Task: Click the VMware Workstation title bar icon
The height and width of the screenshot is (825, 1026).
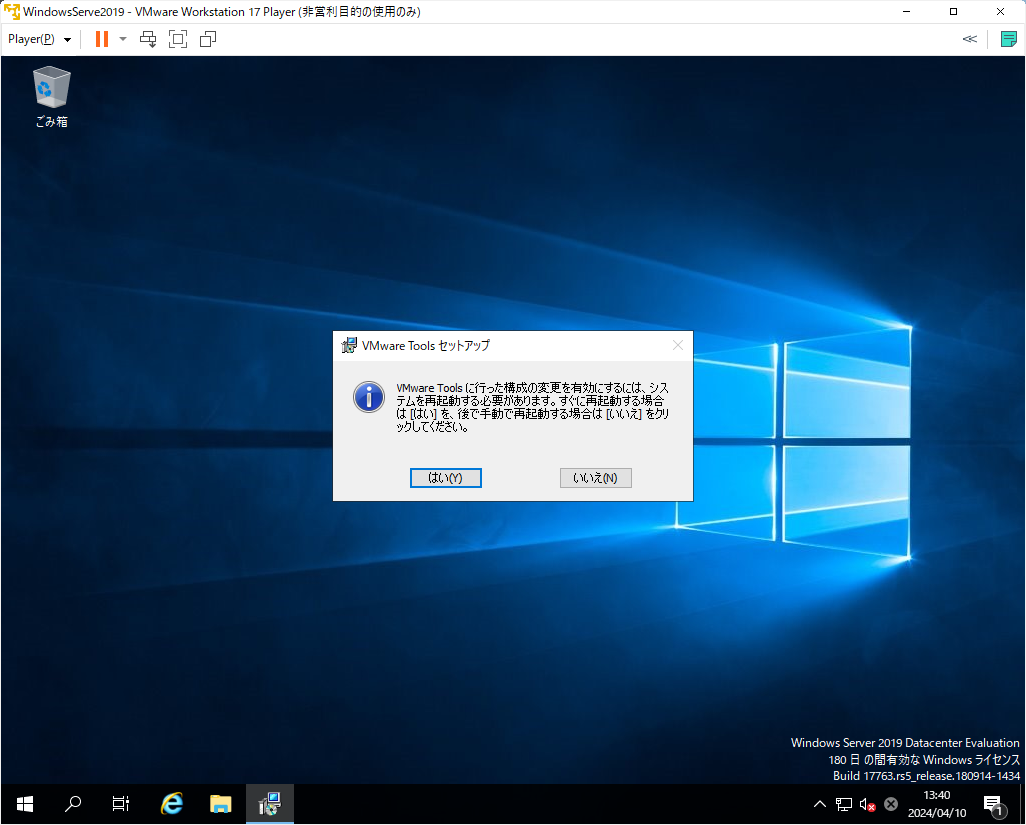Action: coord(12,12)
